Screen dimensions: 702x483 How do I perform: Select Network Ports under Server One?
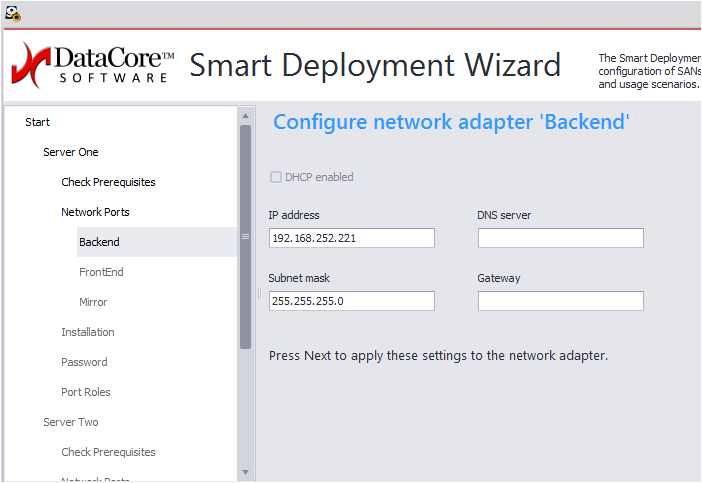click(x=95, y=212)
